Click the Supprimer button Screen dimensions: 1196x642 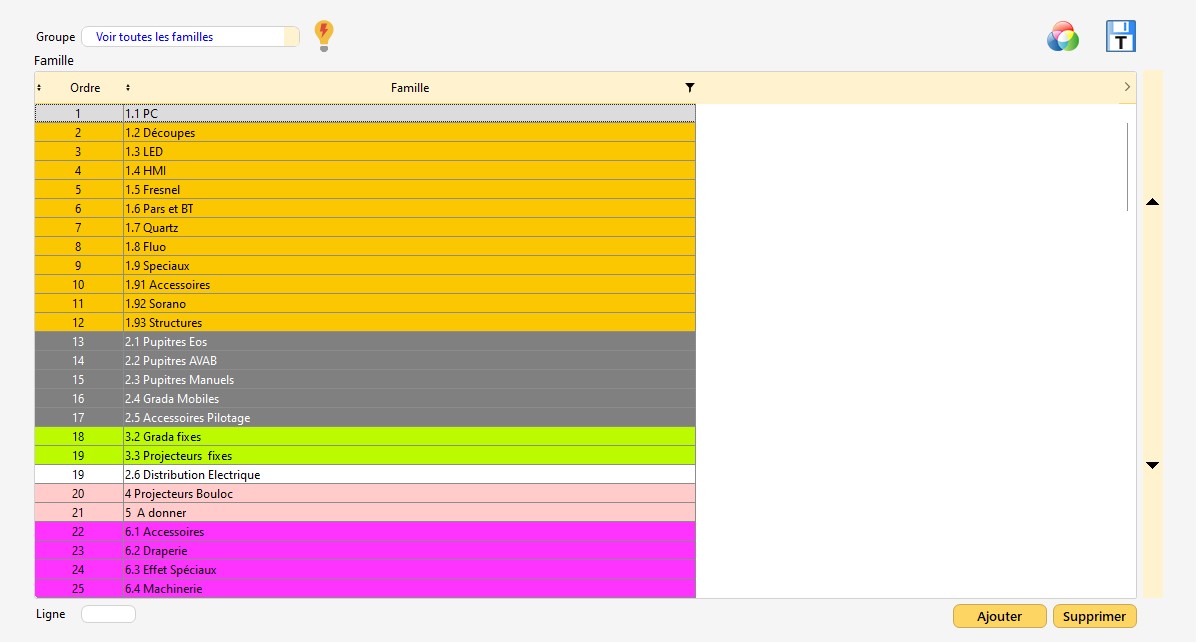pyautogui.click(x=1094, y=617)
